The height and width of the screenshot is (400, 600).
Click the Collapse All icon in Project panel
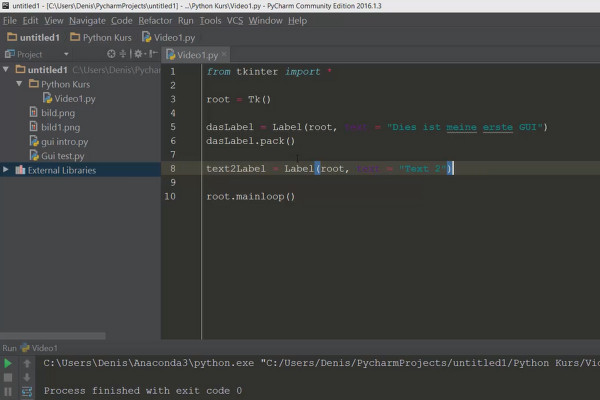click(x=123, y=54)
